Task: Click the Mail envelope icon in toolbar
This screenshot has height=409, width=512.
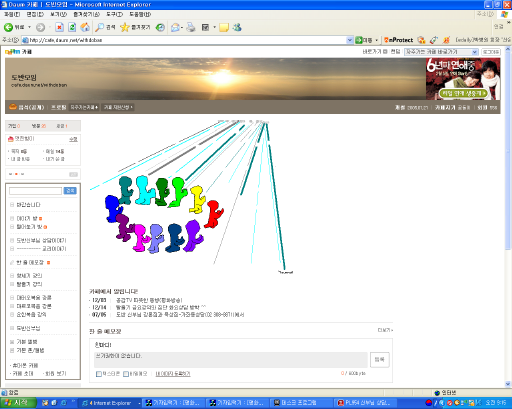Action: coord(175,28)
